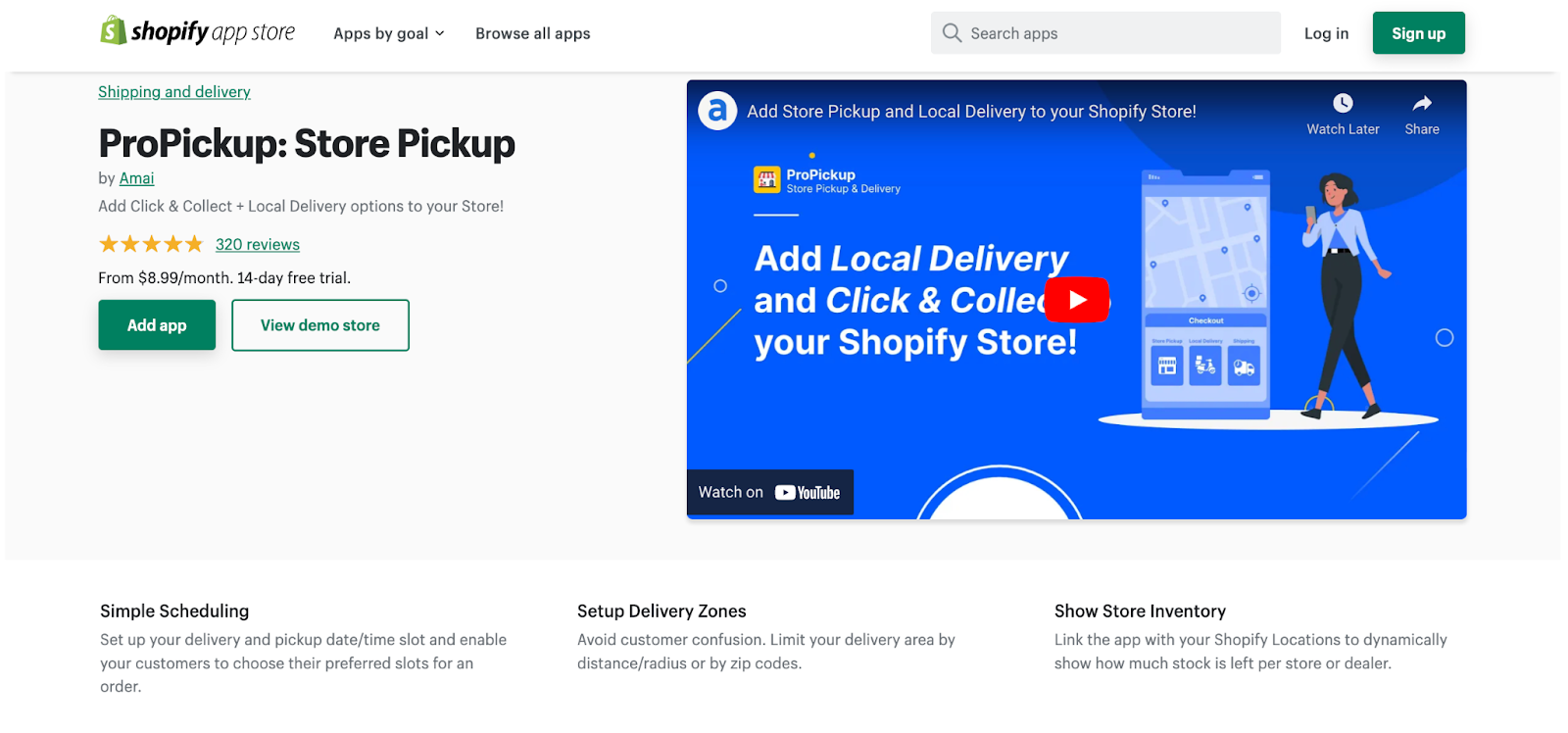Click the Add Click & Collect tagline text

(x=301, y=207)
